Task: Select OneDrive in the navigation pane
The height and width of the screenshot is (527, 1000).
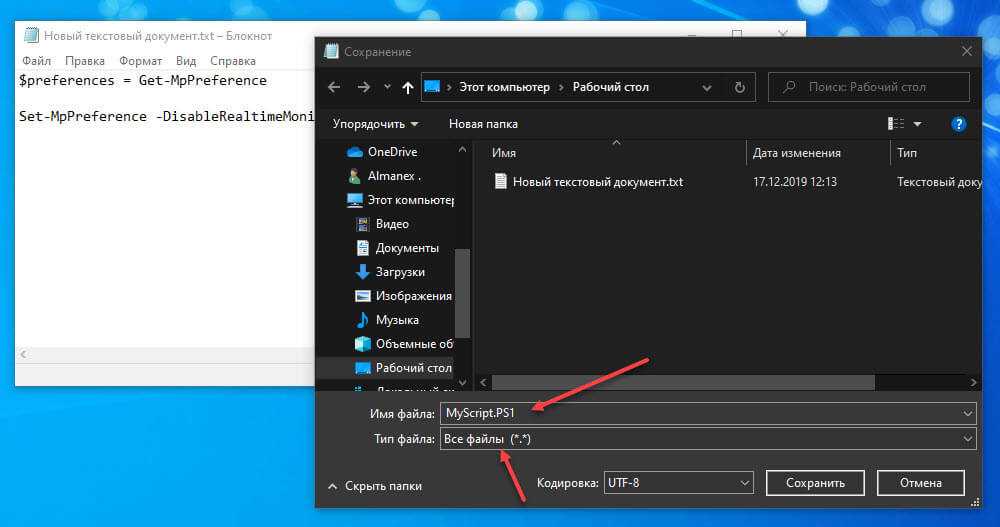Action: pos(391,152)
